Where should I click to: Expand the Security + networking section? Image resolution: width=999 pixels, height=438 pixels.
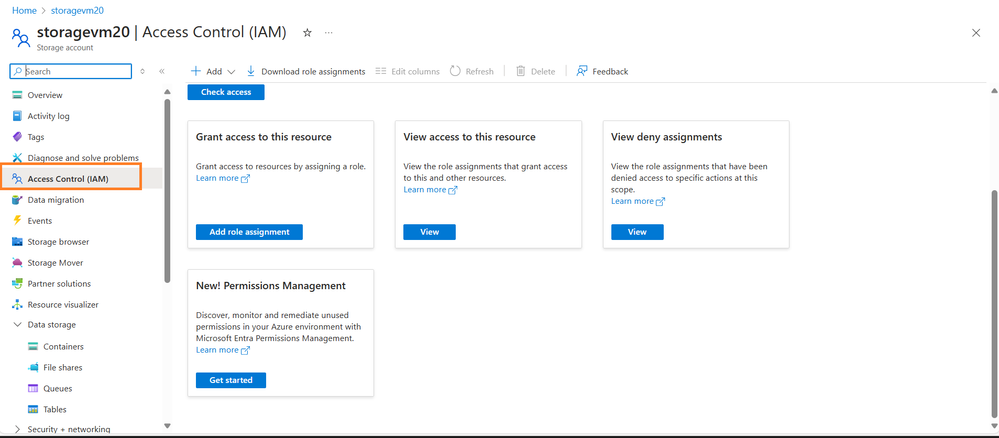17,429
